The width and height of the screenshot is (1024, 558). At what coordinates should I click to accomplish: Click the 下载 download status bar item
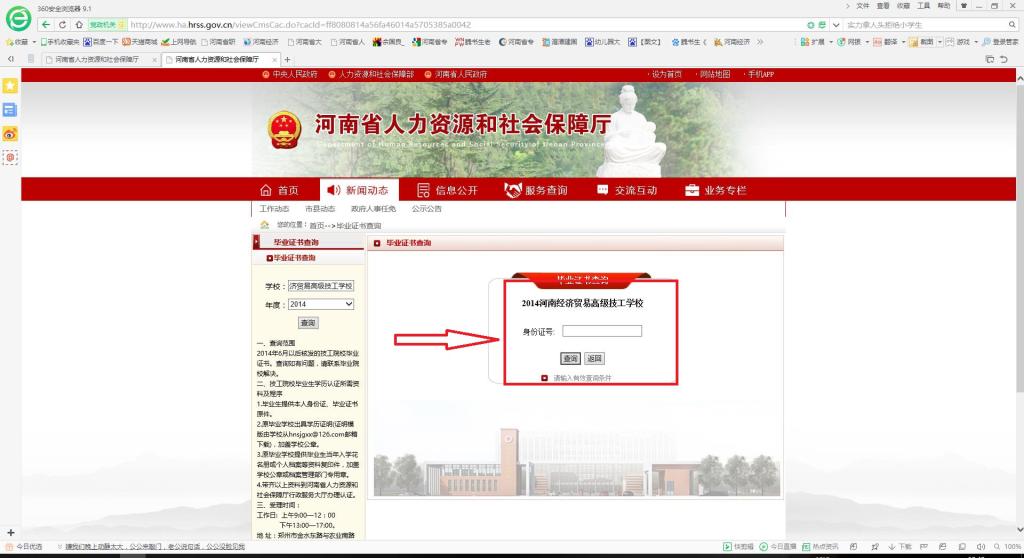pos(900,546)
